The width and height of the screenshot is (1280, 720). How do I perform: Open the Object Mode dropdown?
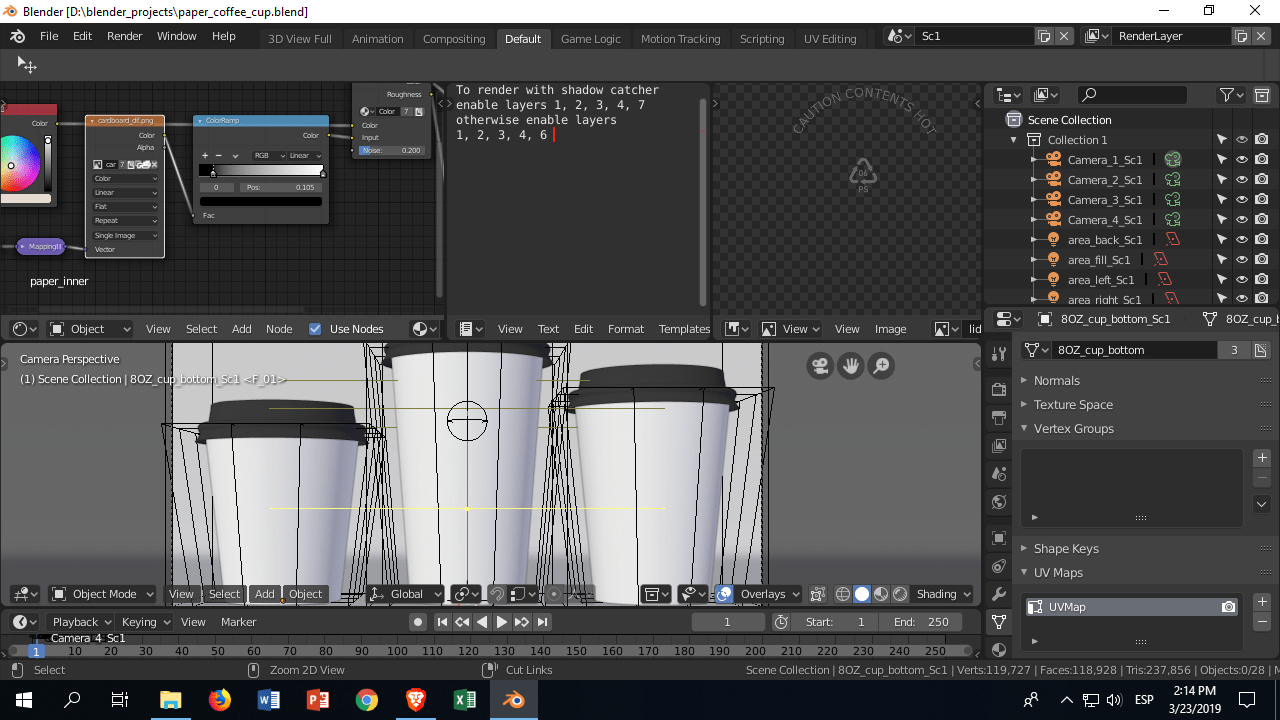point(101,593)
